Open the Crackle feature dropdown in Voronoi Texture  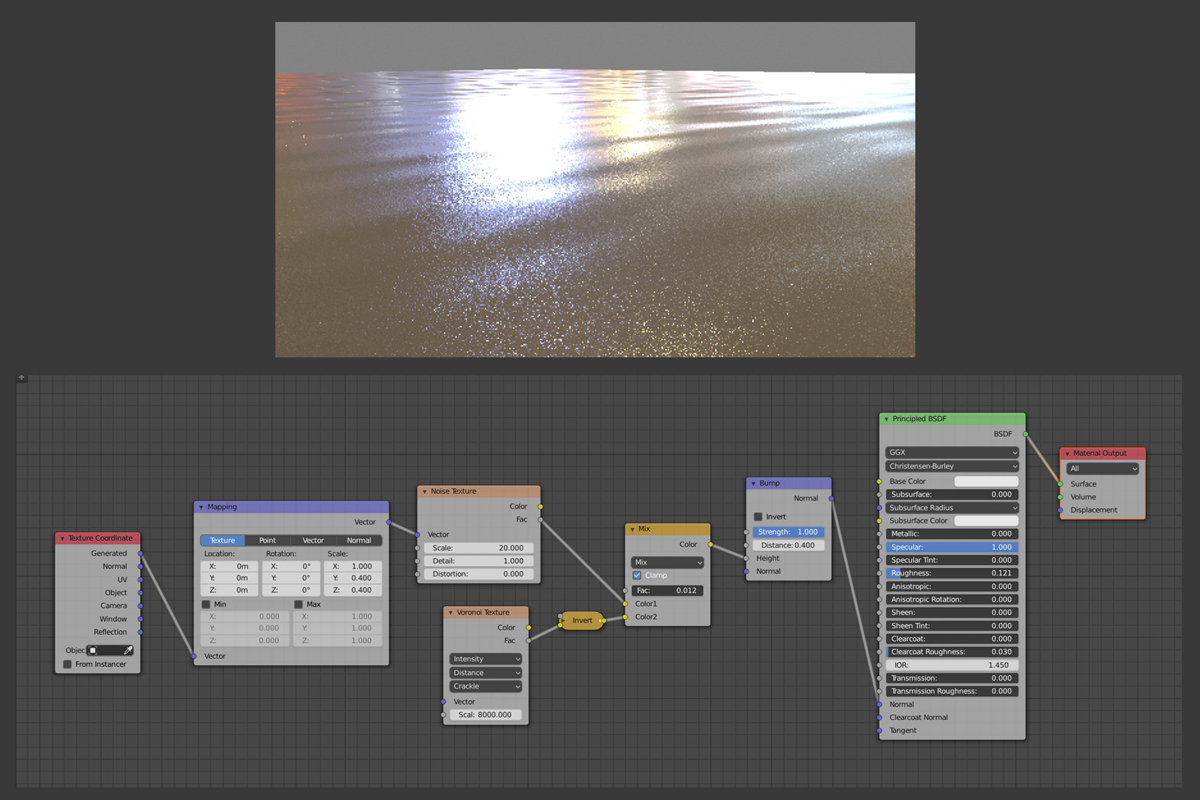point(486,686)
